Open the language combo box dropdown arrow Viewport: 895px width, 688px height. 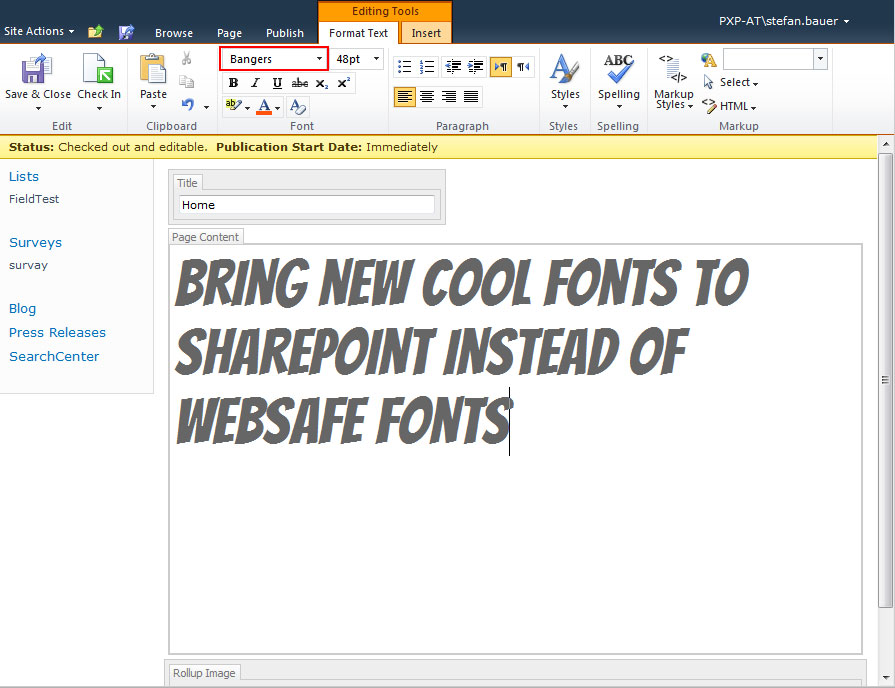[x=820, y=59]
